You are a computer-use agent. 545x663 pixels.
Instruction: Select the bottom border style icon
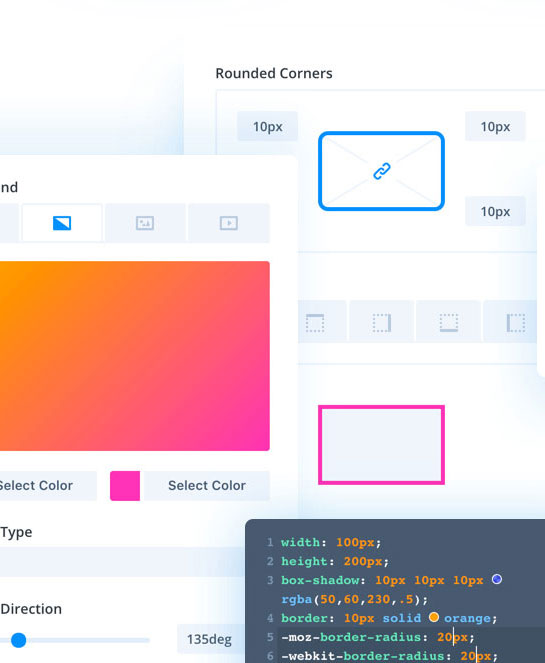tap(449, 323)
